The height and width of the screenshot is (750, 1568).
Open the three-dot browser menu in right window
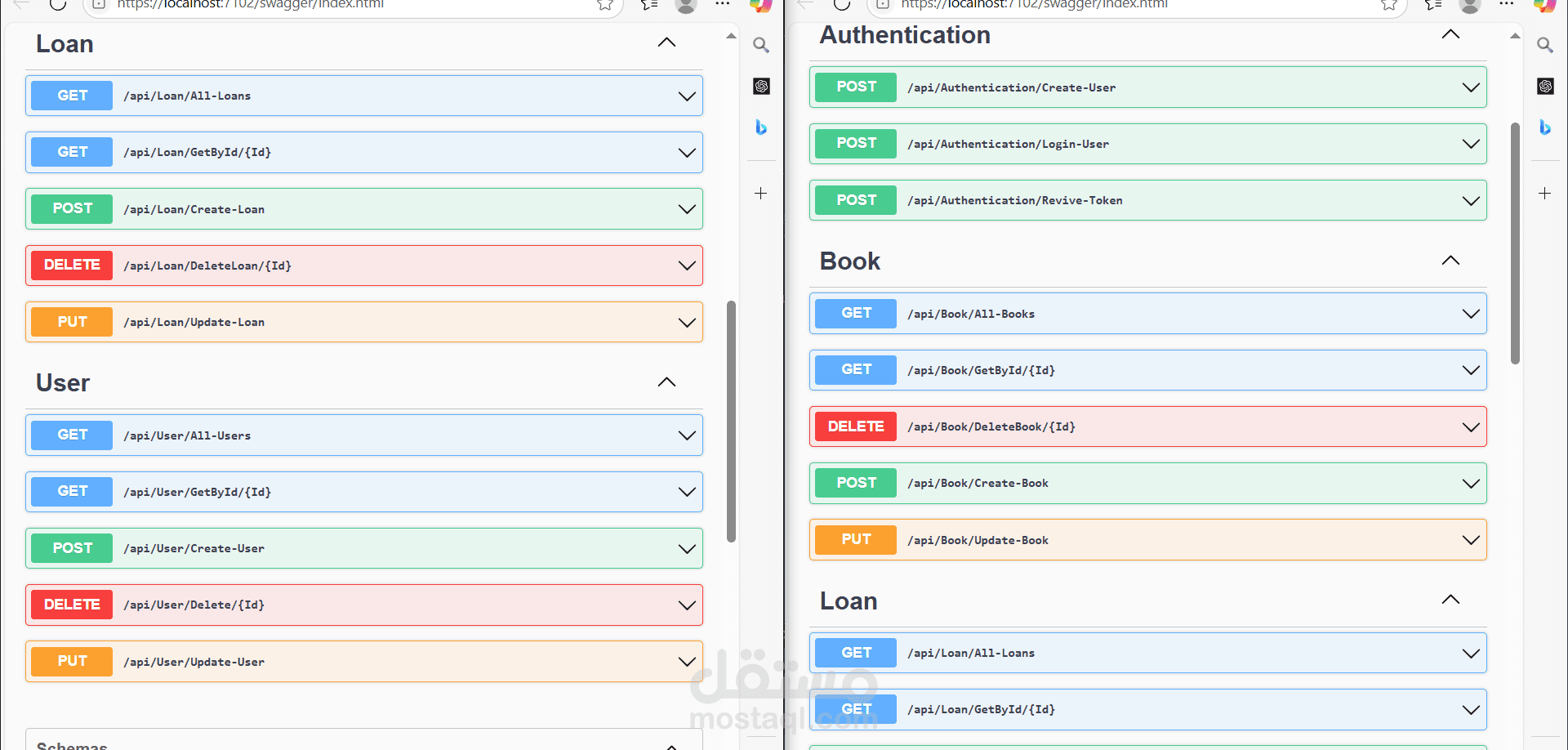1507,4
